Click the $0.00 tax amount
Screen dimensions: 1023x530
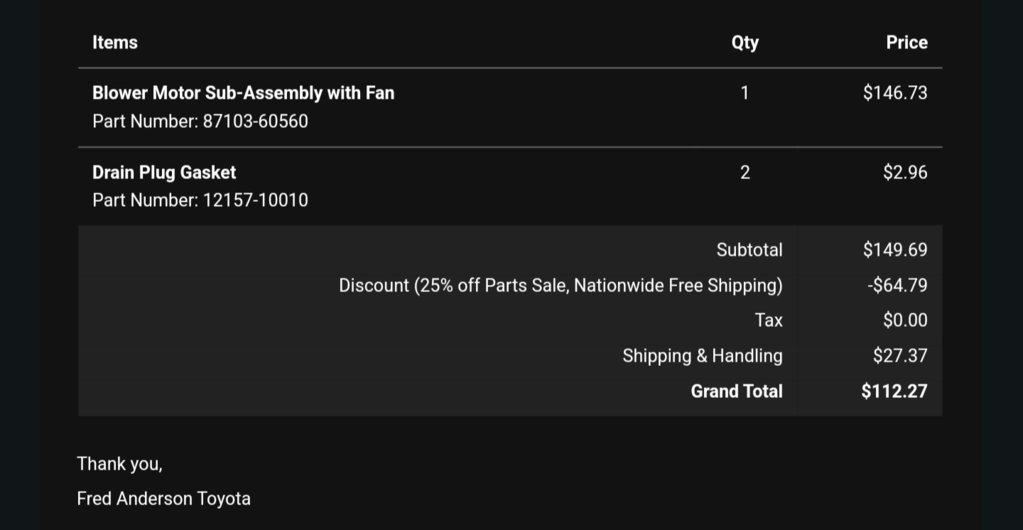coord(905,320)
